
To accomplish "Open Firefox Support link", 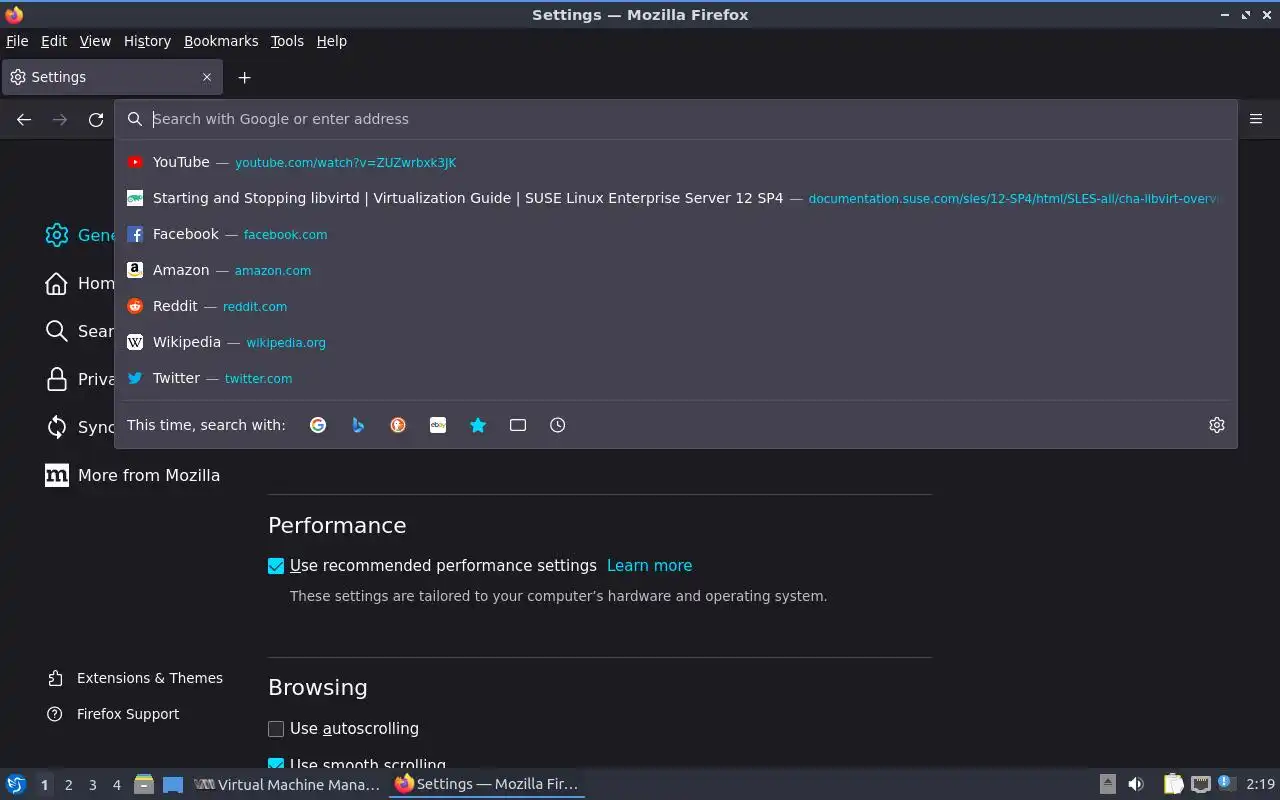I will pyautogui.click(x=113, y=714).
